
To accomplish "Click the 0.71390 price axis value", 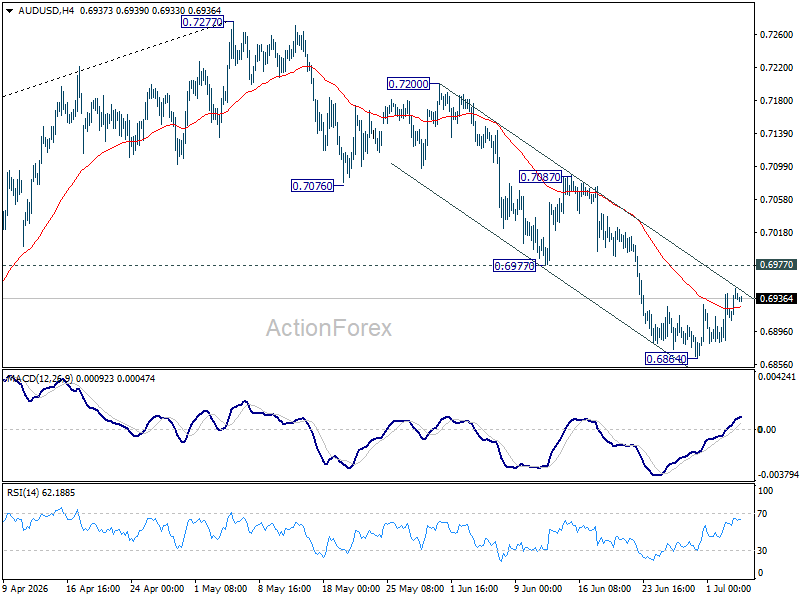I will 777,134.
